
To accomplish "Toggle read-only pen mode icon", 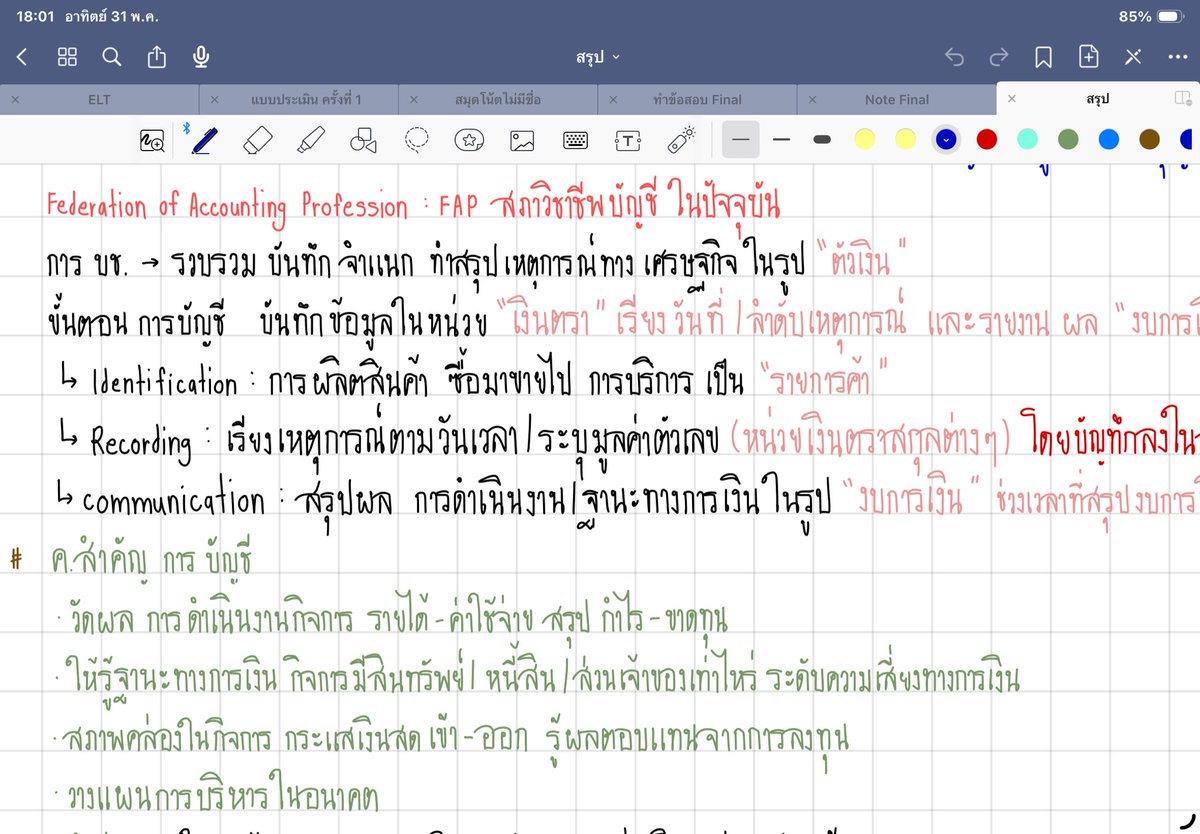I will tap(1134, 57).
